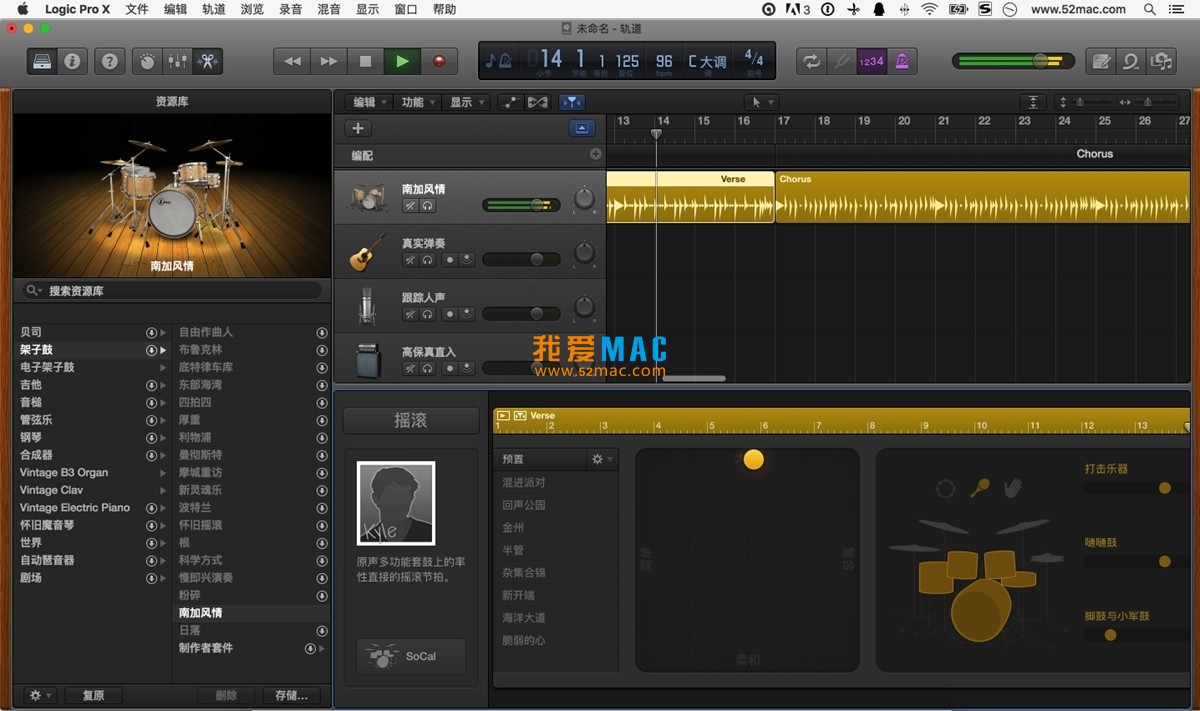Image resolution: width=1200 pixels, height=711 pixels.
Task: Open the pointer tool dropdown
Action: (761, 102)
